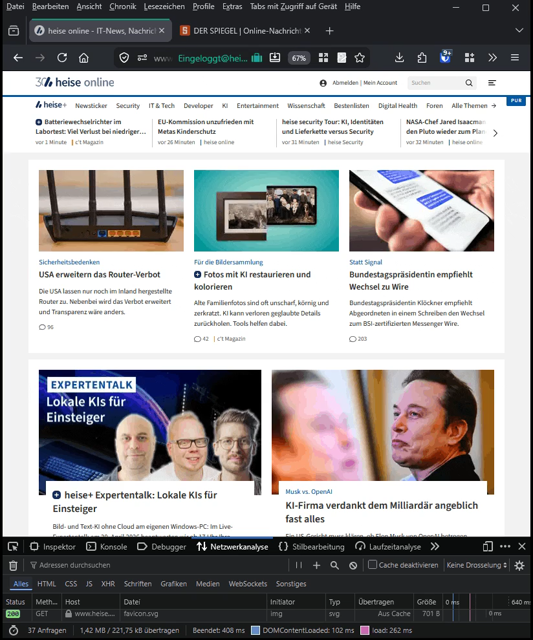
Task: Open USA erweitern das Router-Verbot article
Action: click(100, 275)
